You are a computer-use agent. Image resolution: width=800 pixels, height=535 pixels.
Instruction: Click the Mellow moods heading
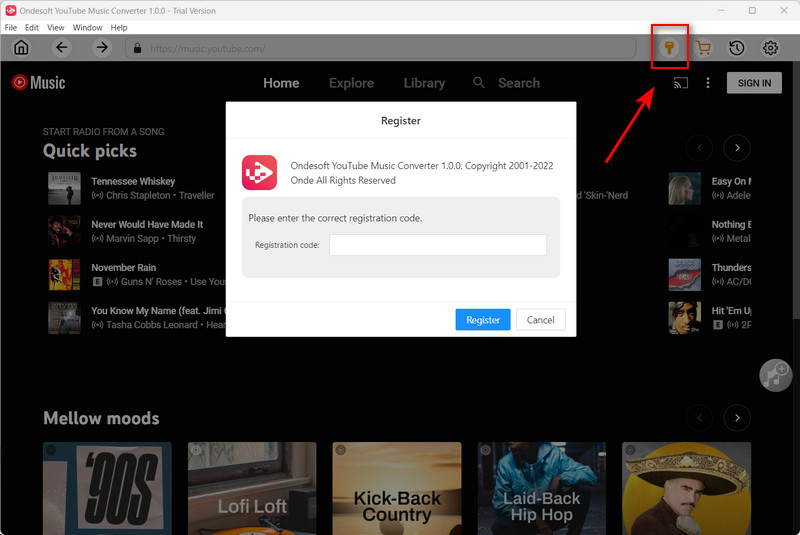point(102,418)
